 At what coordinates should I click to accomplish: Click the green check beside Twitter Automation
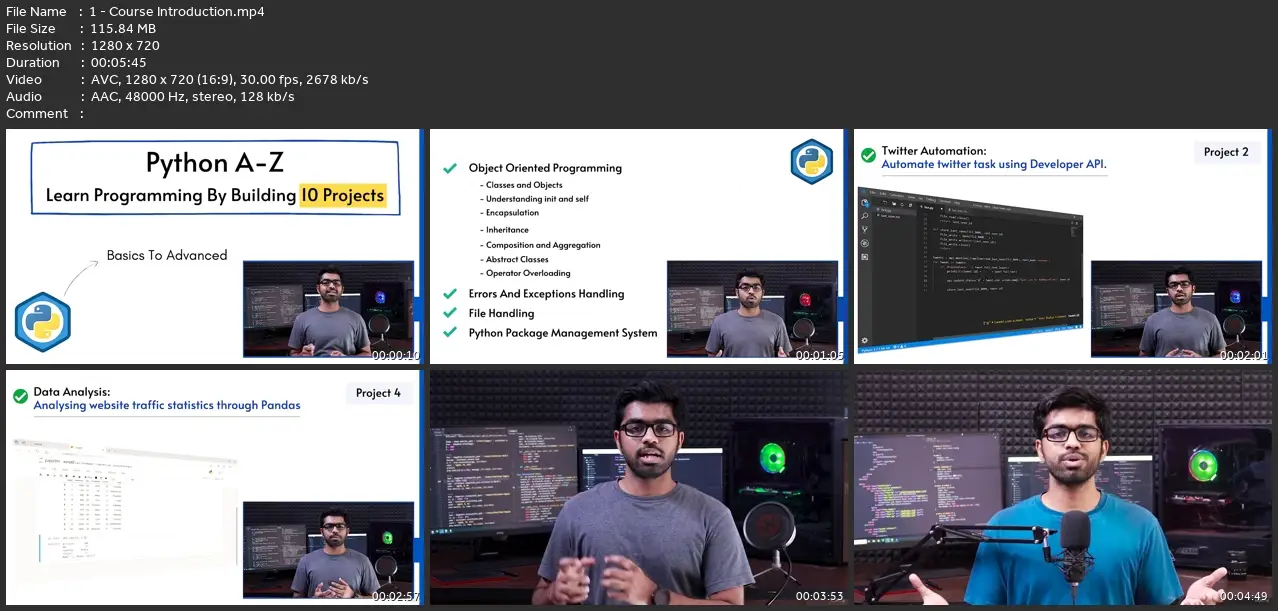869,156
